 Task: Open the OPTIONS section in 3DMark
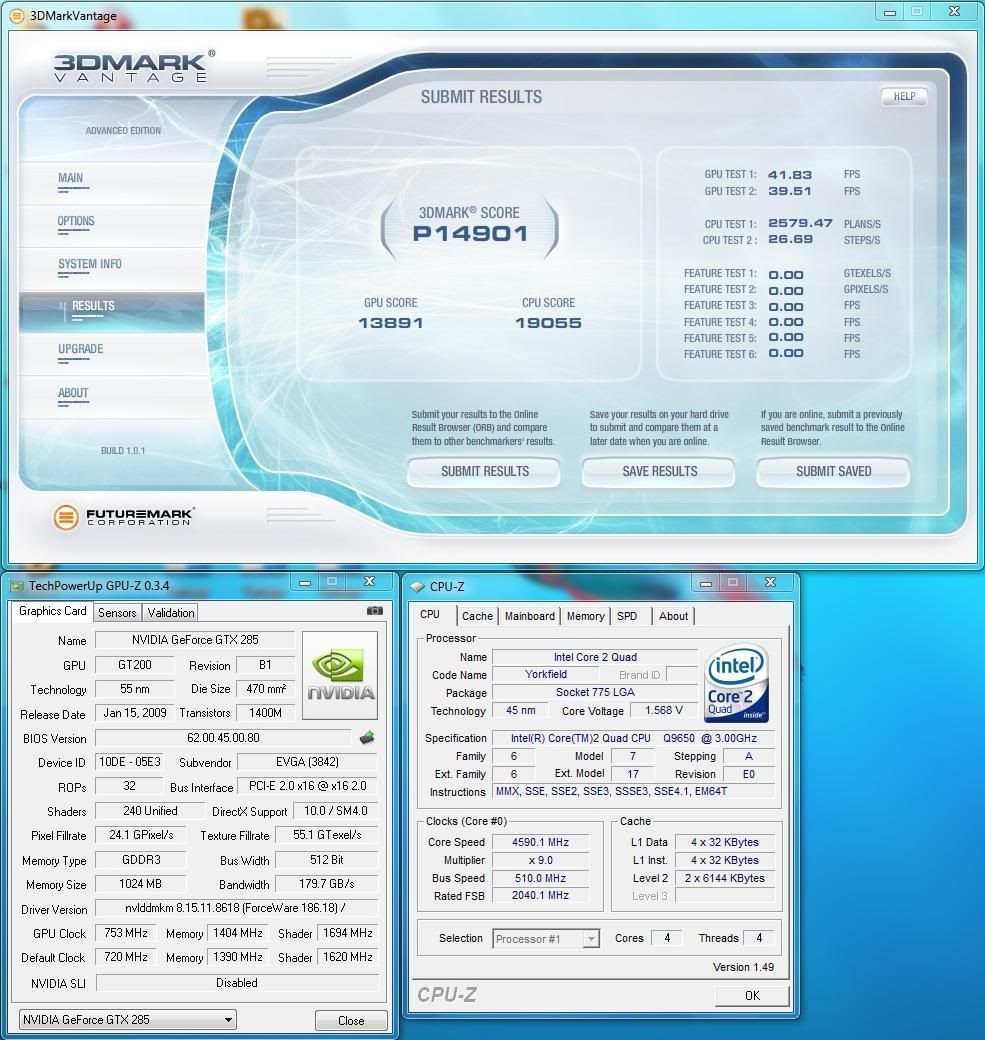tap(76, 222)
